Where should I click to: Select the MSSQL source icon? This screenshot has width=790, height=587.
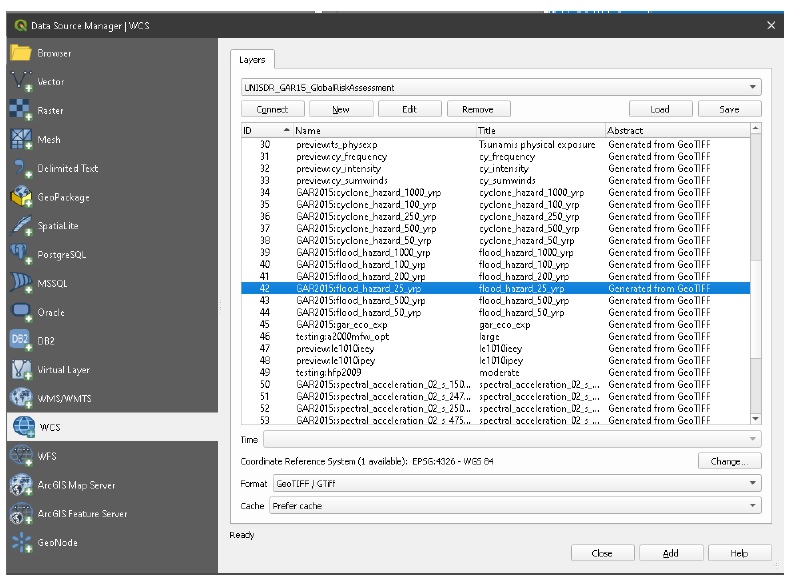tap(21, 283)
